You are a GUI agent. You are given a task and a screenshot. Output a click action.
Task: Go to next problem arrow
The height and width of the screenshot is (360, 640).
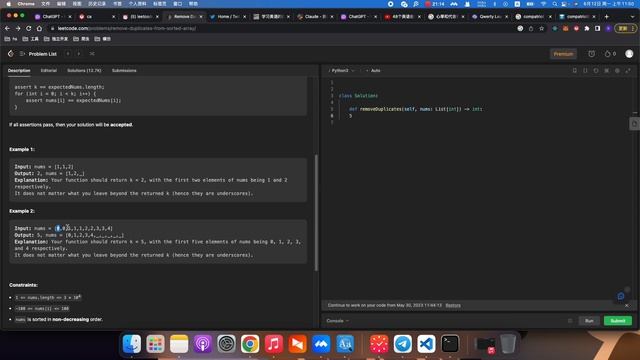coord(79,54)
